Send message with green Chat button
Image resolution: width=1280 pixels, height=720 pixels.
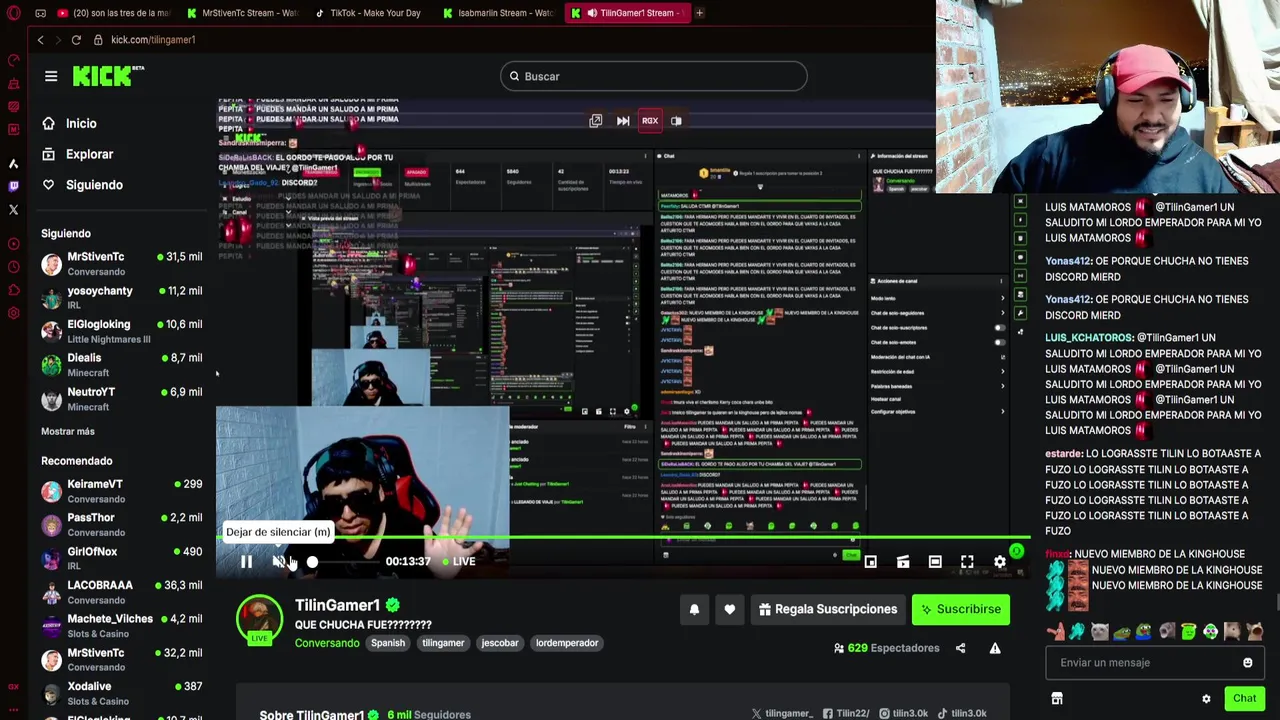1244,699
